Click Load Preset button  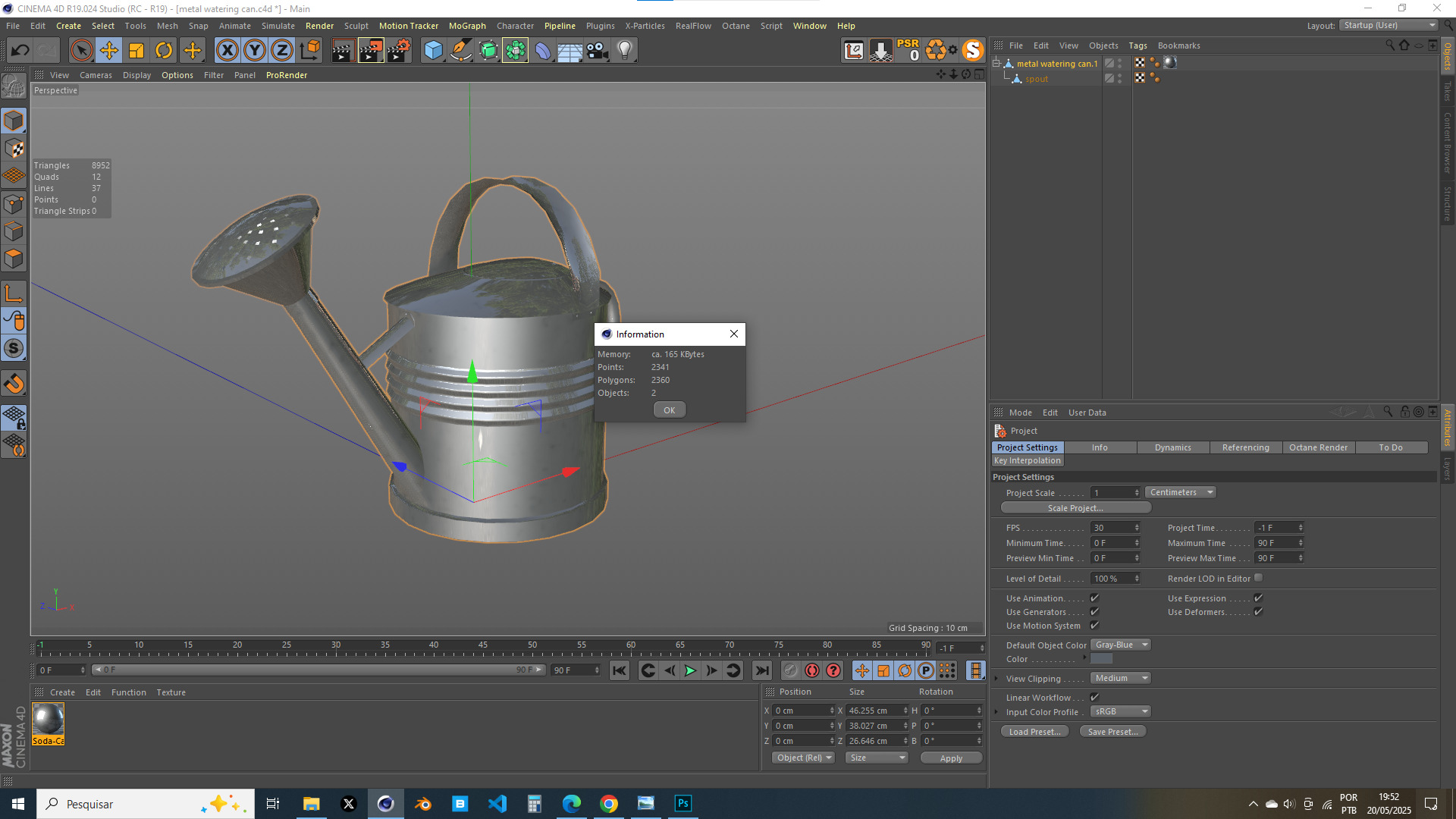pyautogui.click(x=1034, y=732)
